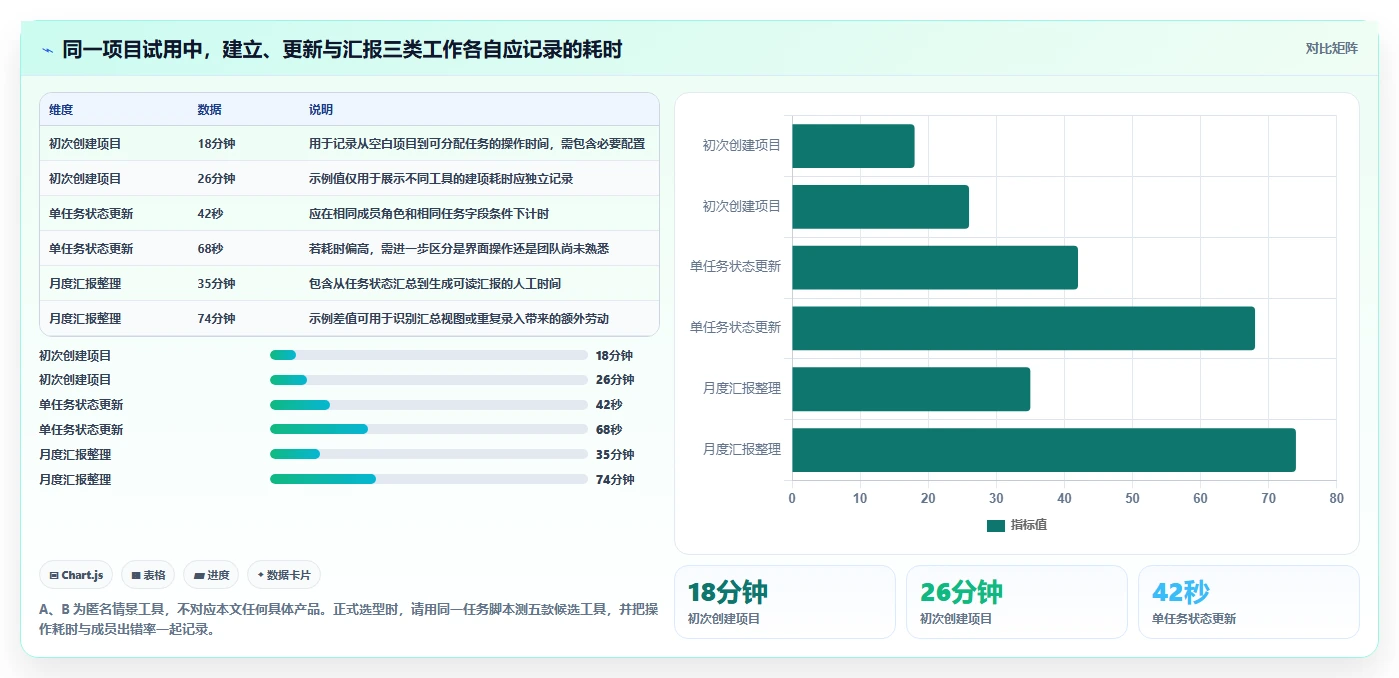
Task: Click the description starting 示例值仅用于展示
Action: (x=441, y=179)
